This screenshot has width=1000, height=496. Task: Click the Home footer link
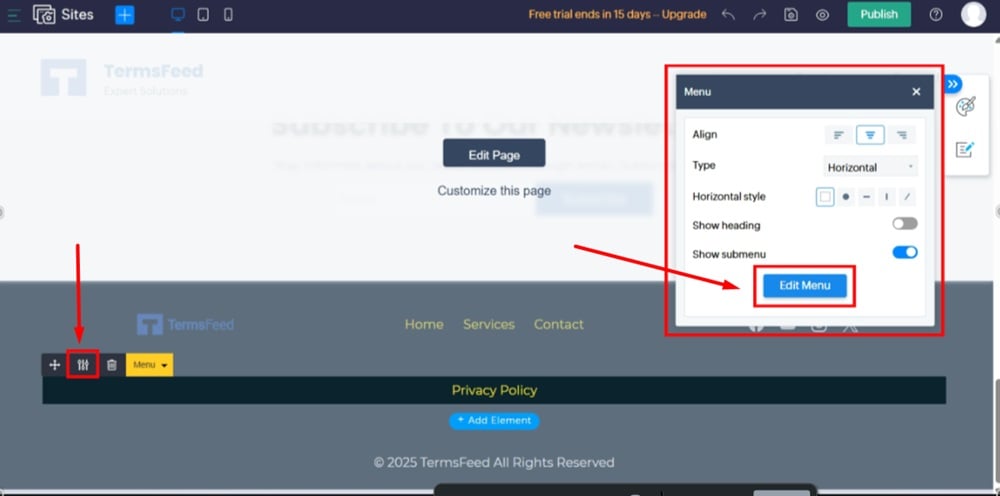pyautogui.click(x=424, y=325)
